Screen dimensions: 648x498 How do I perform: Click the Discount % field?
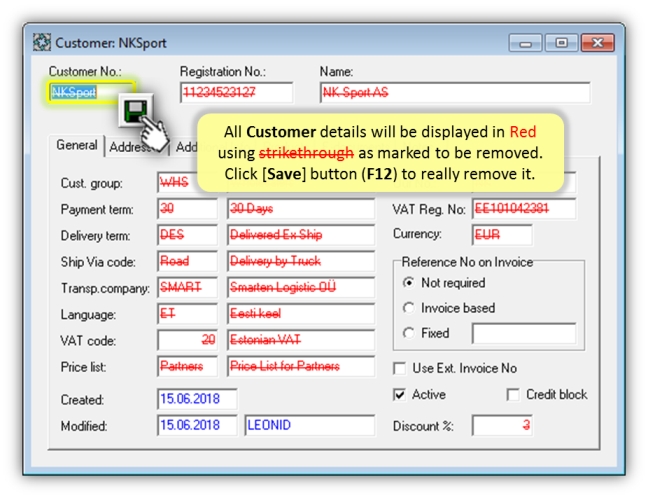tap(502, 426)
